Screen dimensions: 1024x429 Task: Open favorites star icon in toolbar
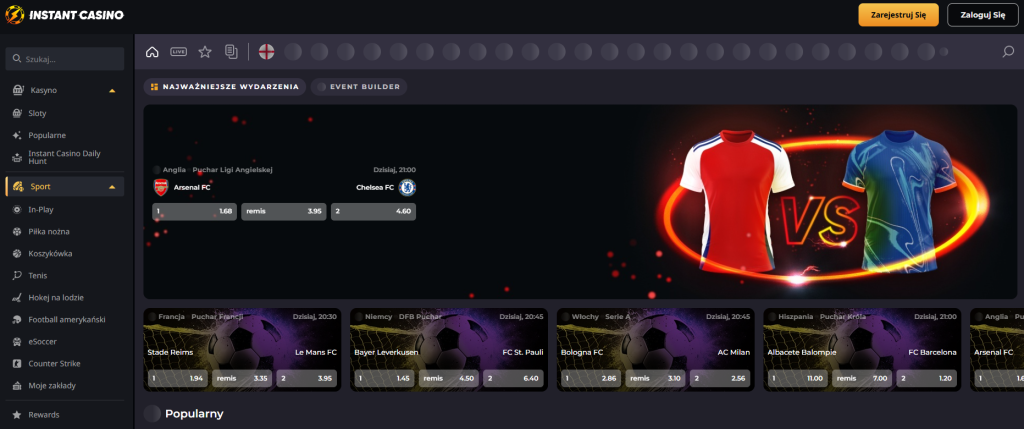click(x=205, y=52)
